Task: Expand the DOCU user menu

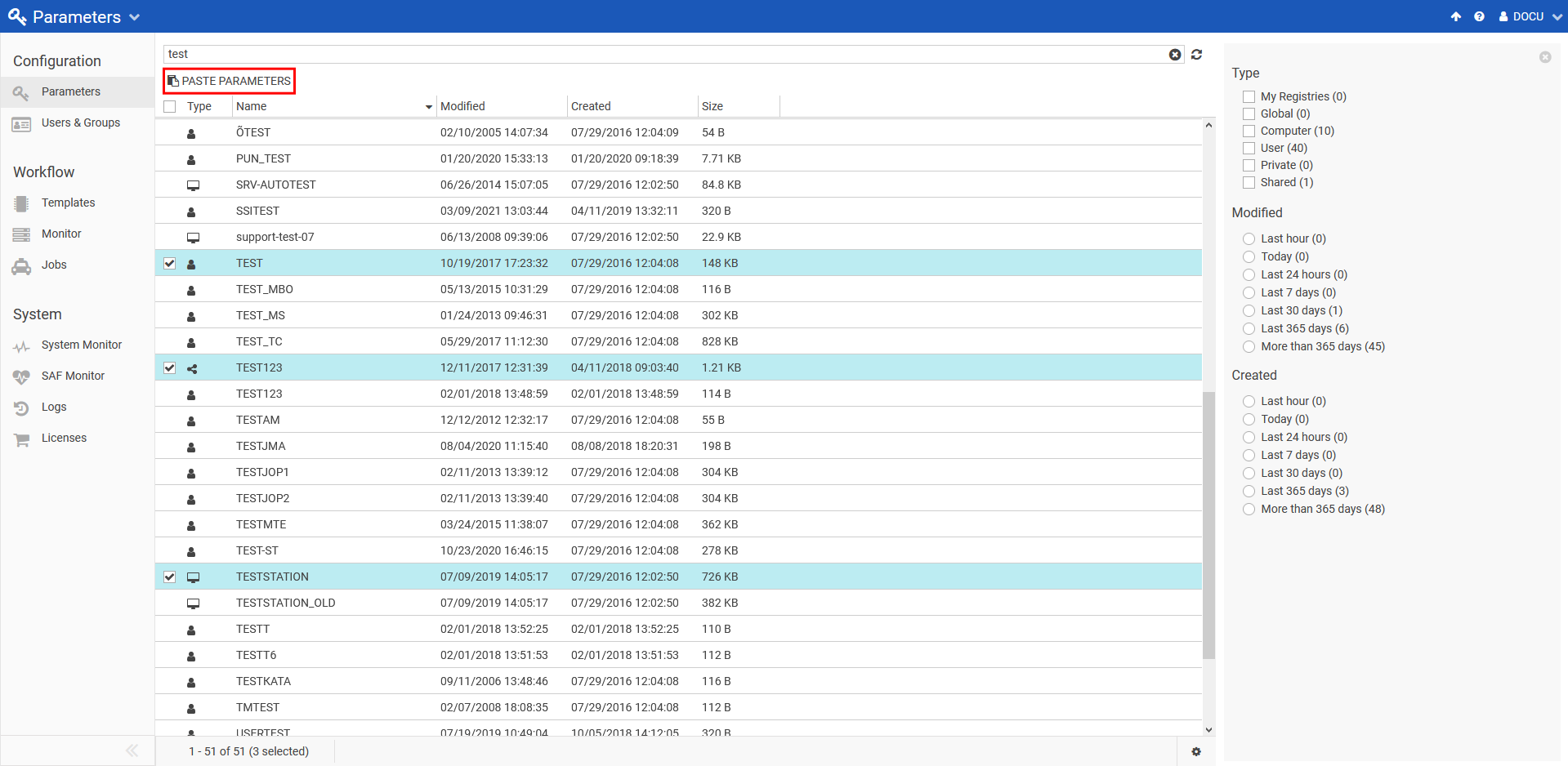Action: coord(1530,16)
